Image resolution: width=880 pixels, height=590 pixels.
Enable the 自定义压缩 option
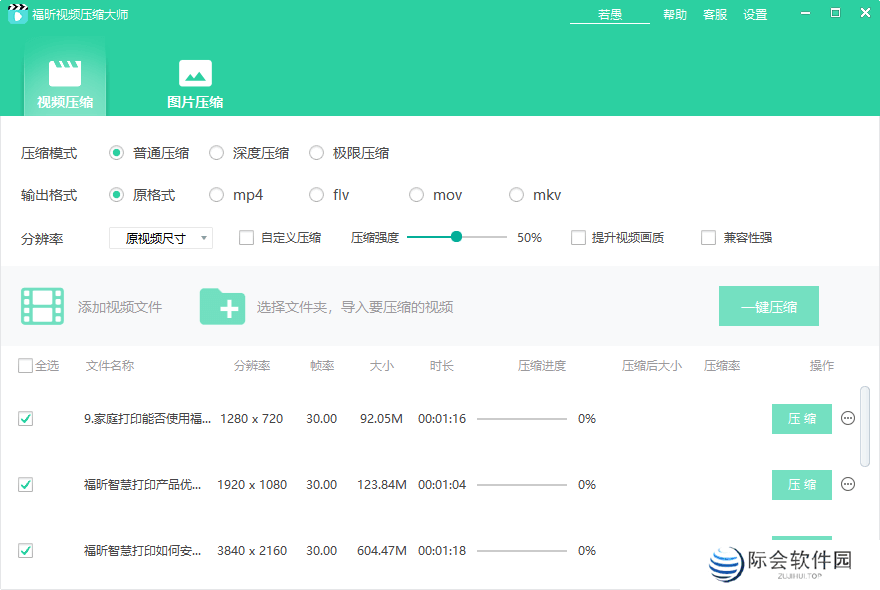click(244, 237)
